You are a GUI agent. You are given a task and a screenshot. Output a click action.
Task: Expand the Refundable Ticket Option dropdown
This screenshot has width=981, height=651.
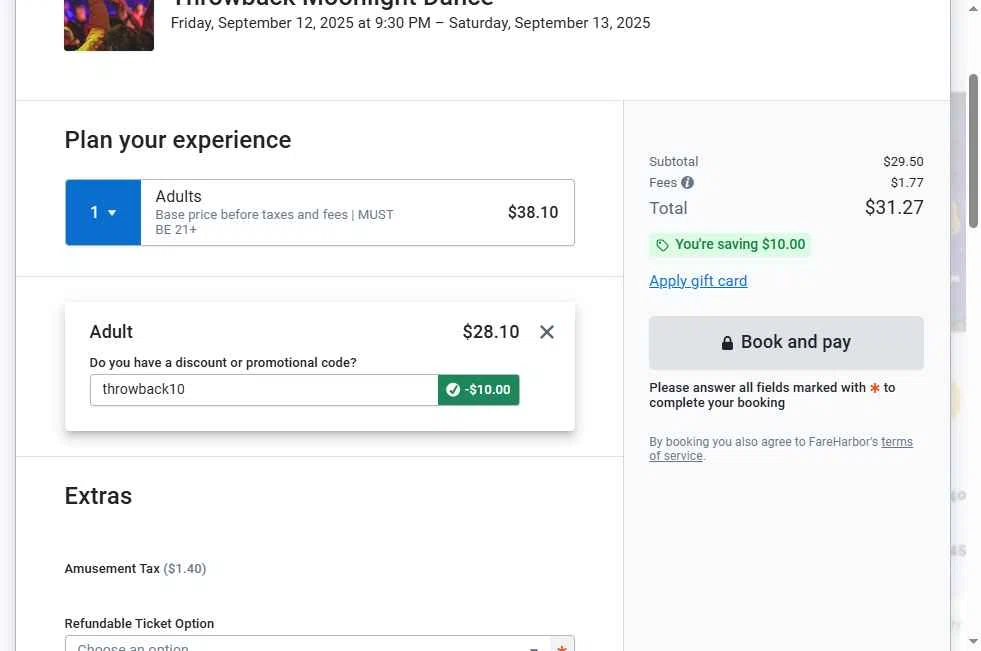[308, 644]
